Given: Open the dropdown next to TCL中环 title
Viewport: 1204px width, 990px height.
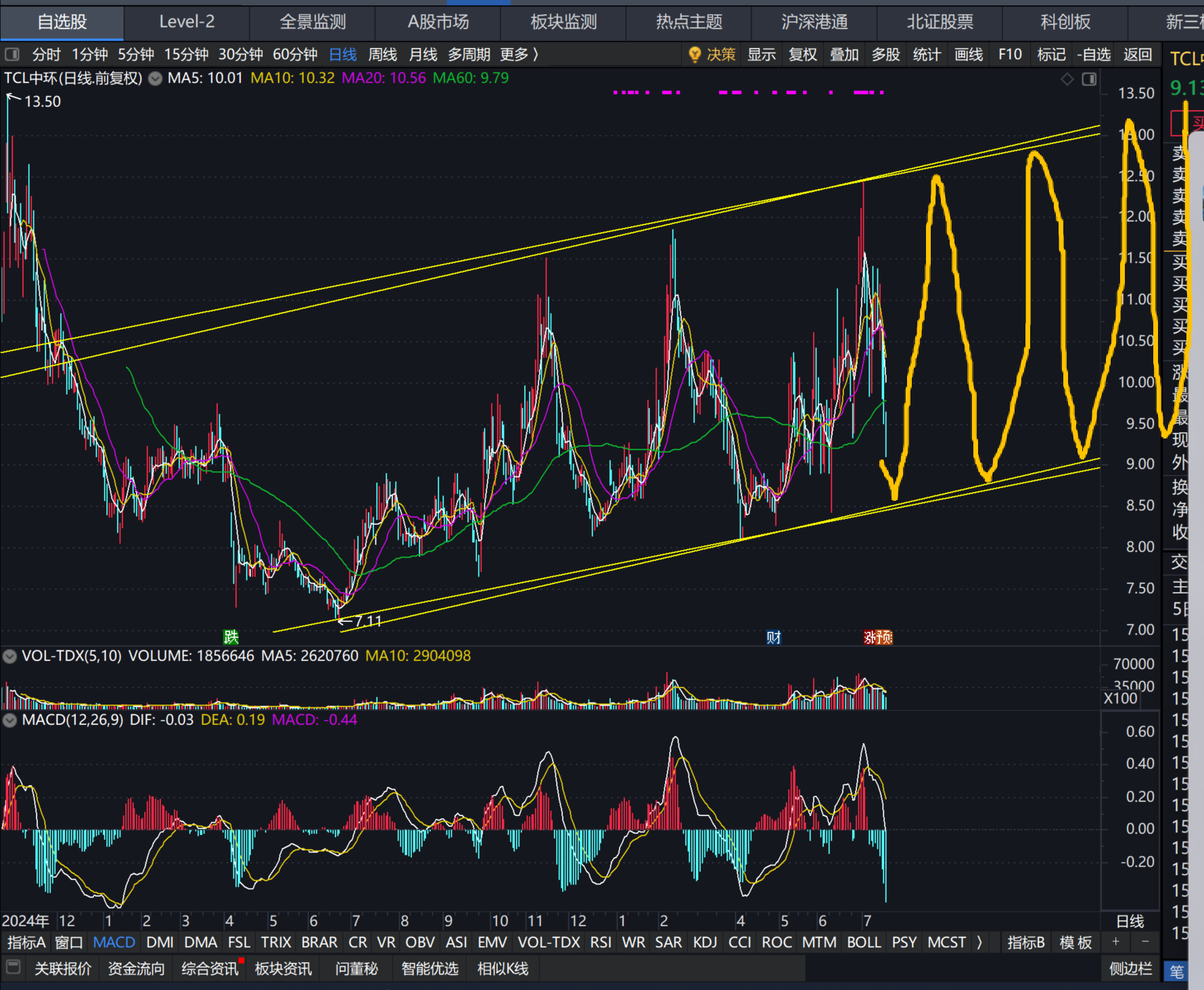Looking at the screenshot, I should point(156,78).
